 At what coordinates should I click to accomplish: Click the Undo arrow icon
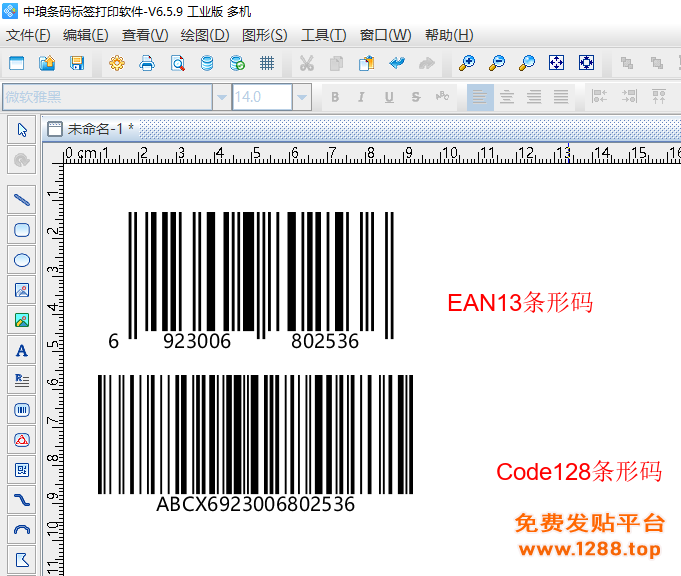pos(397,63)
